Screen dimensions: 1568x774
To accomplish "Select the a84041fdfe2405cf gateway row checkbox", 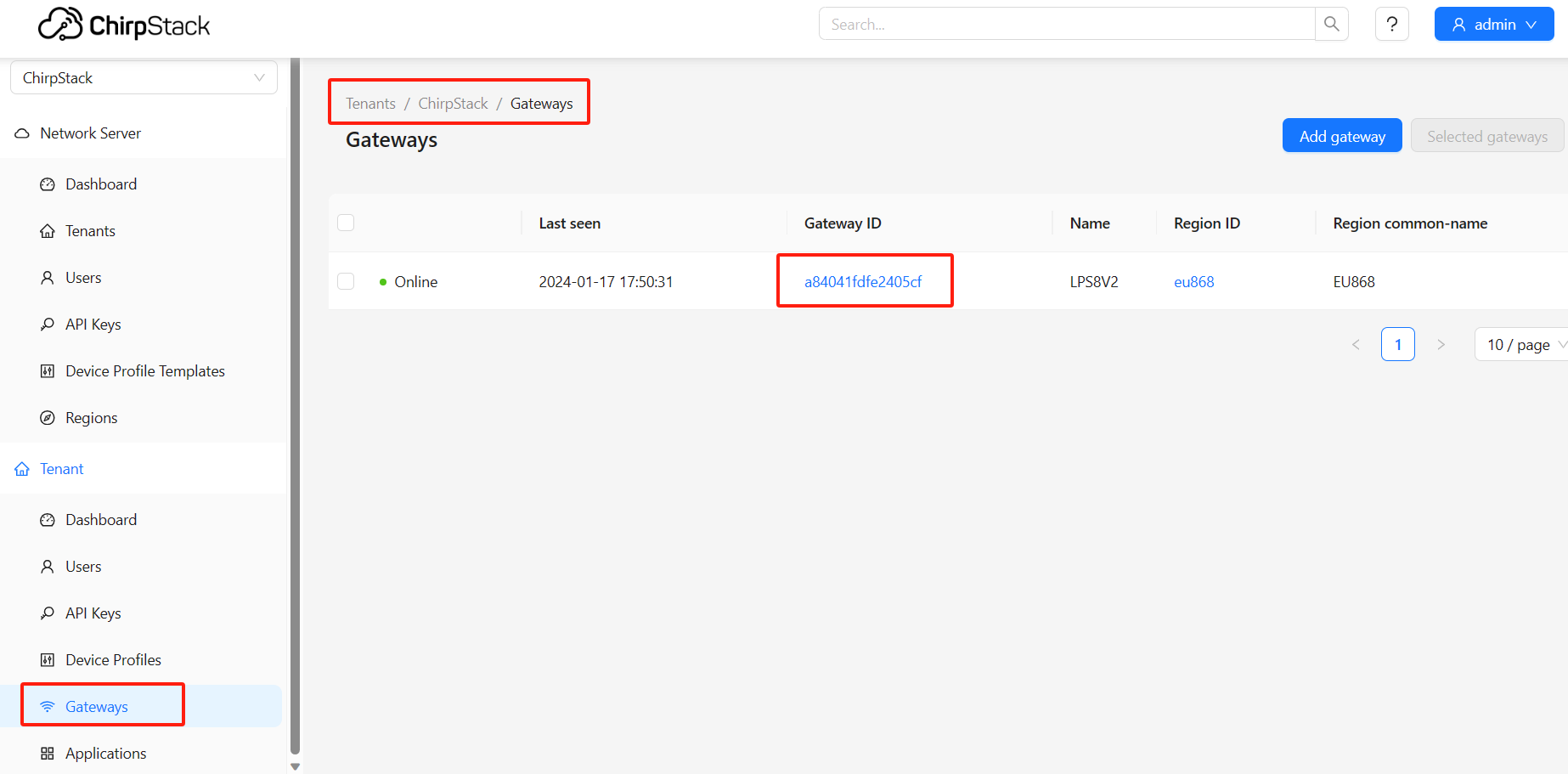I will click(x=346, y=281).
